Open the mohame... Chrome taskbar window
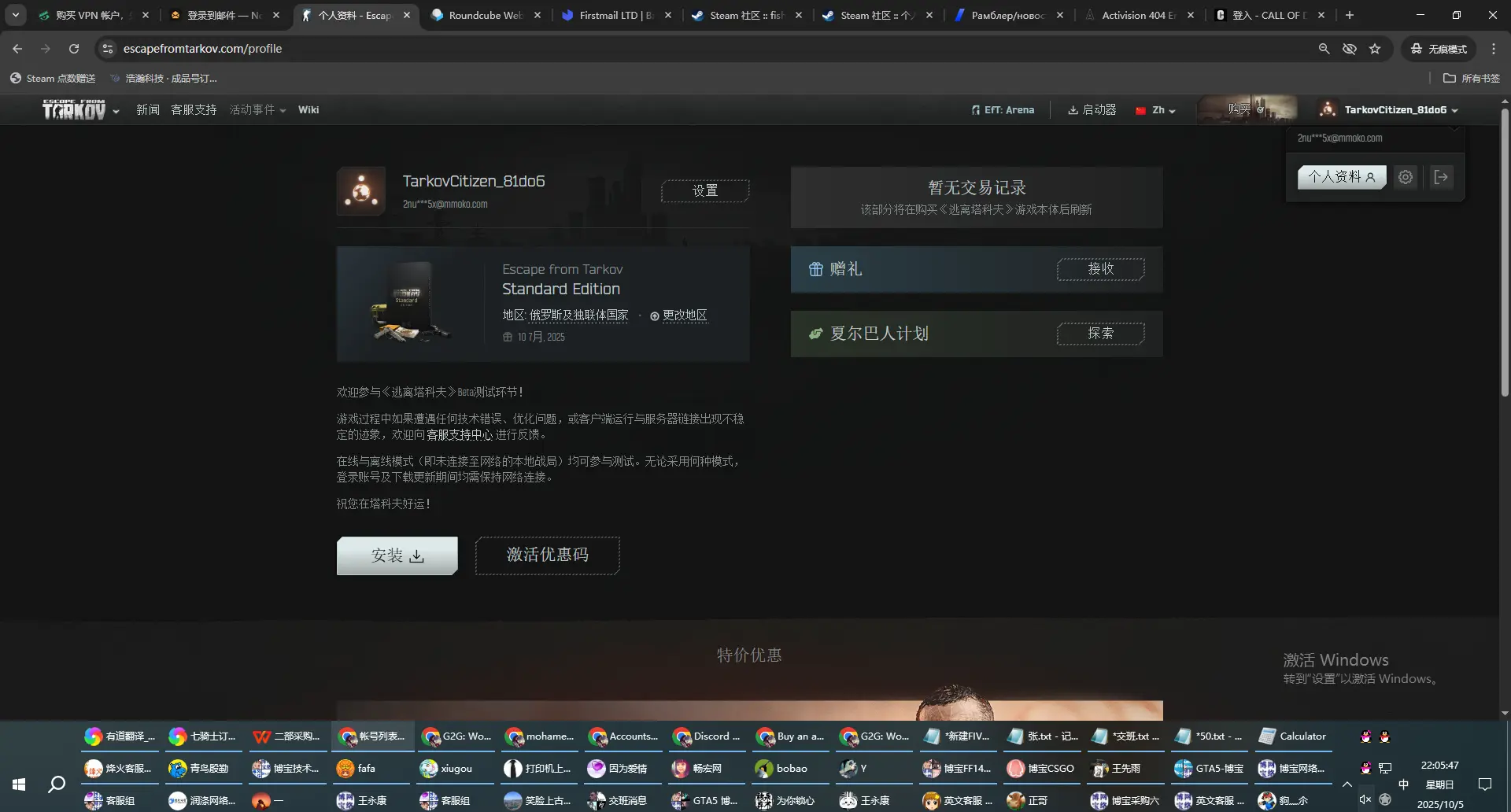This screenshot has width=1511, height=812. point(540,736)
